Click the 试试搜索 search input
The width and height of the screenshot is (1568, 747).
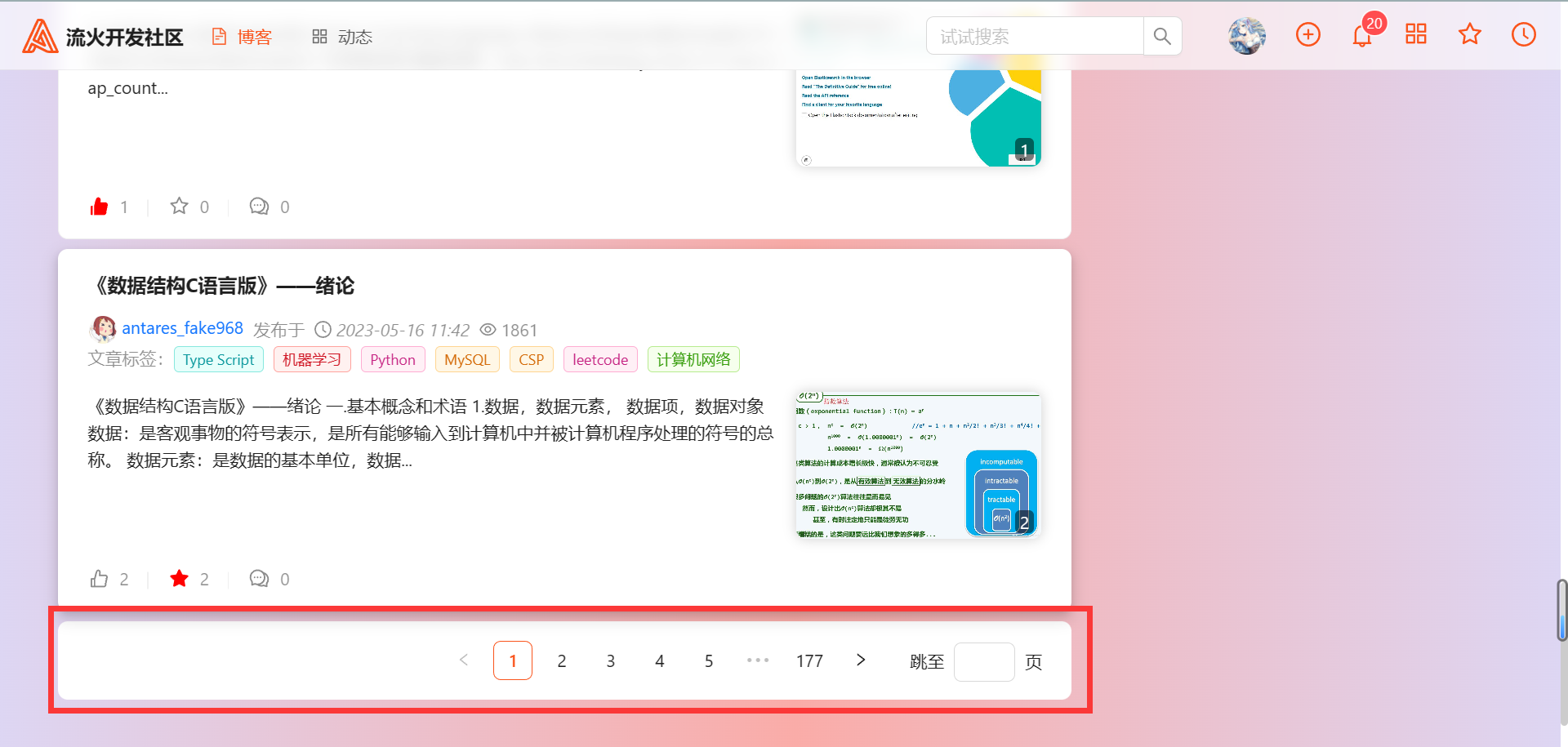point(1035,36)
